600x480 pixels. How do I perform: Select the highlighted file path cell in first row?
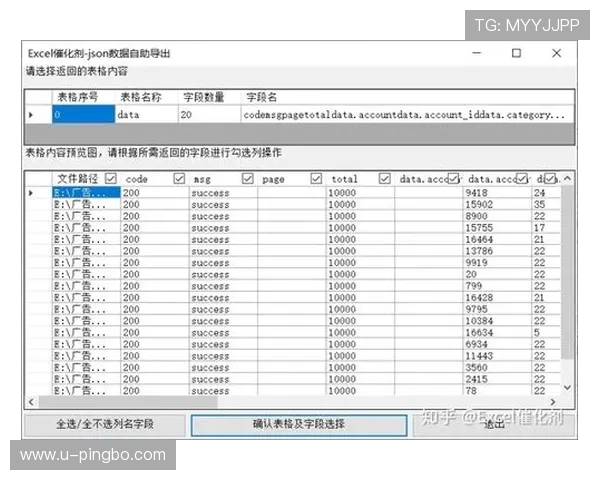[x=86, y=193]
